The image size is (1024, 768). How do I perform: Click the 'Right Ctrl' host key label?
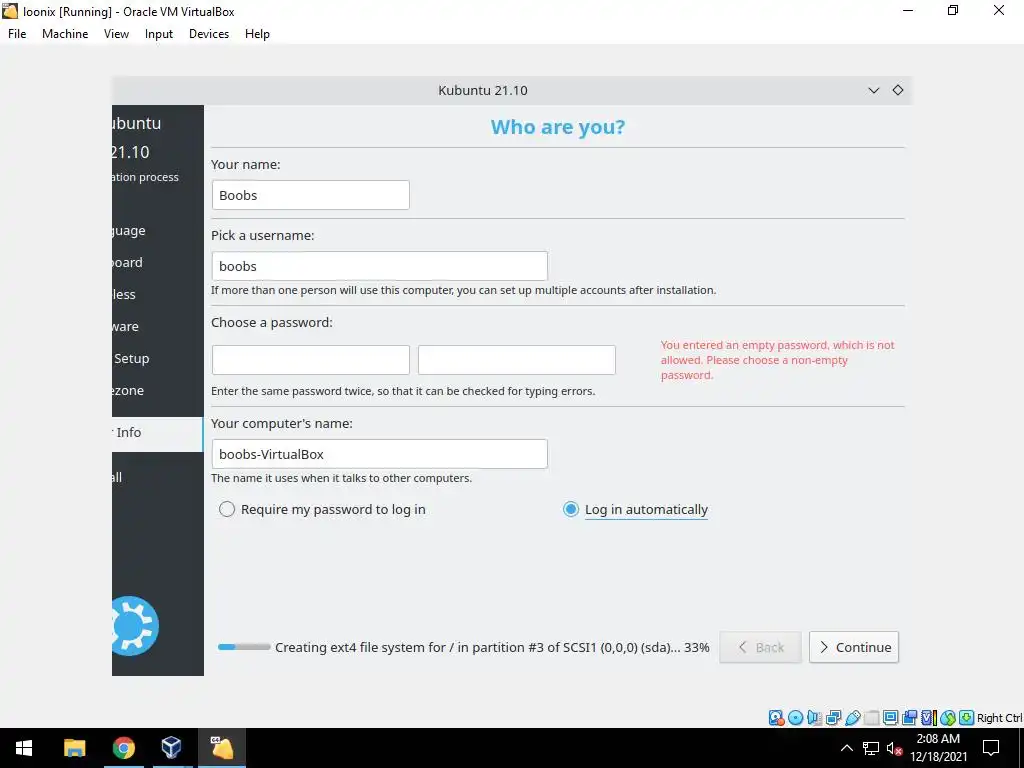click(x=999, y=718)
